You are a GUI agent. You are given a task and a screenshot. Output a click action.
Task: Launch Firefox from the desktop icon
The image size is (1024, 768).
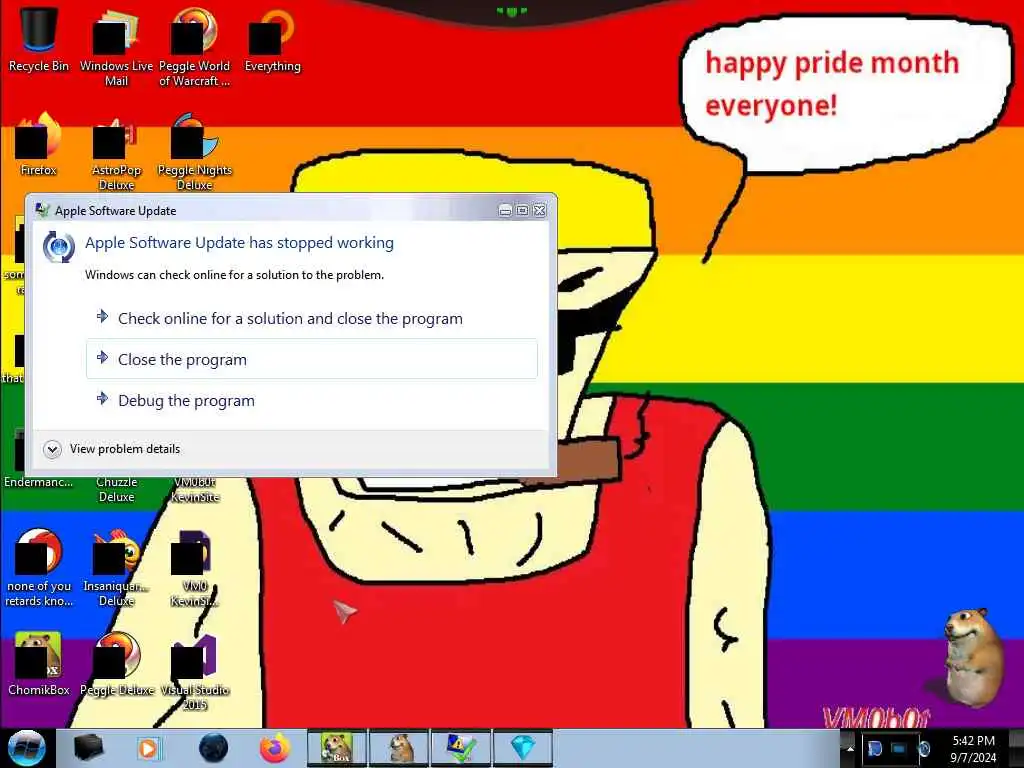coord(39,144)
